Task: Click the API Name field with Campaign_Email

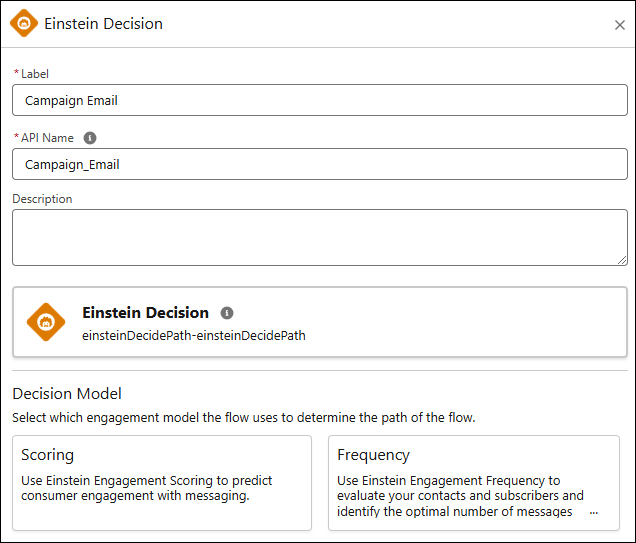Action: [320, 164]
